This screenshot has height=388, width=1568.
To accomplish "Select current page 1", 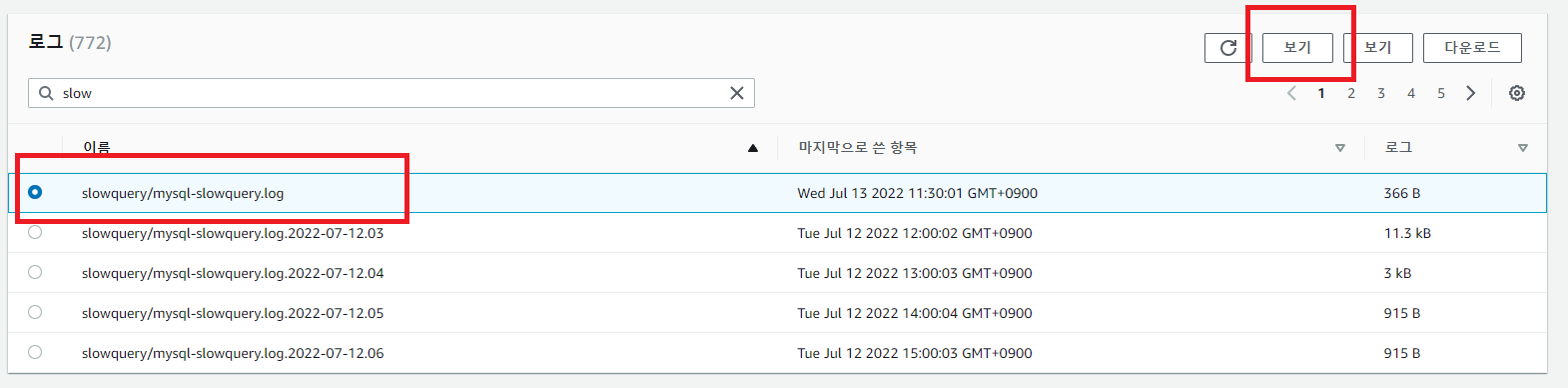I will click(1321, 93).
